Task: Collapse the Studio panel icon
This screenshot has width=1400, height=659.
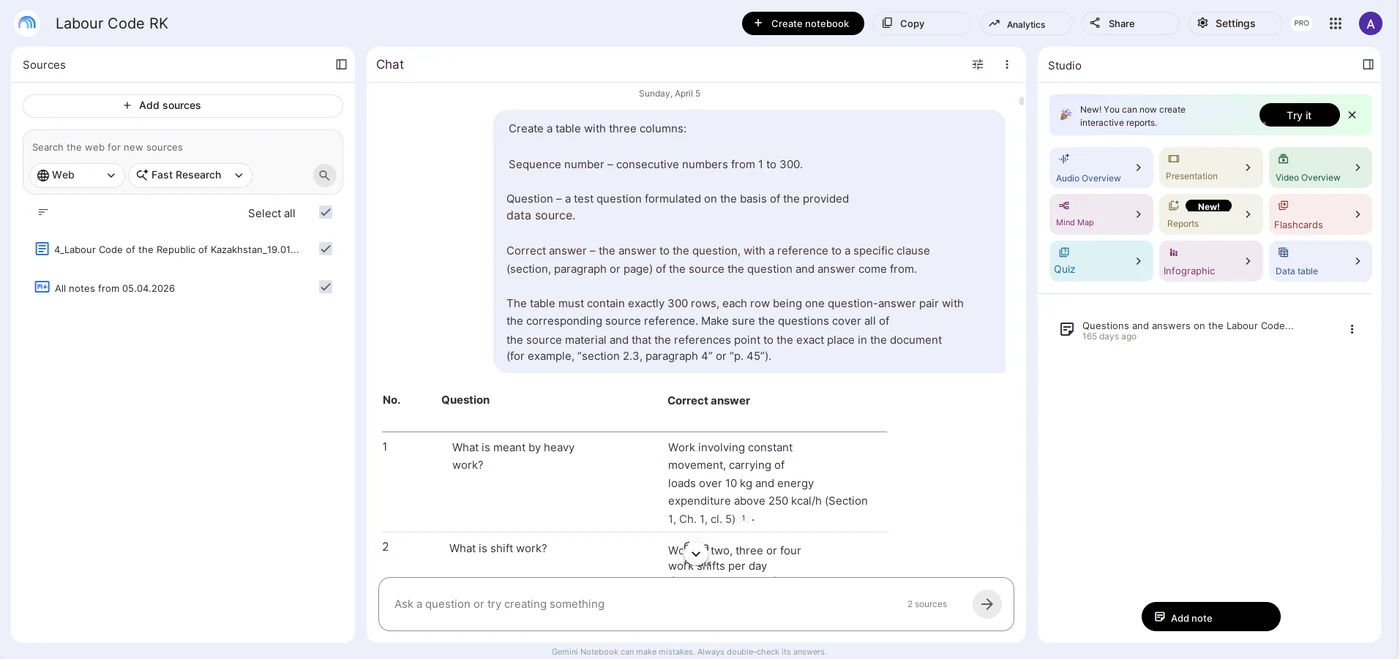Action: 1368,64
